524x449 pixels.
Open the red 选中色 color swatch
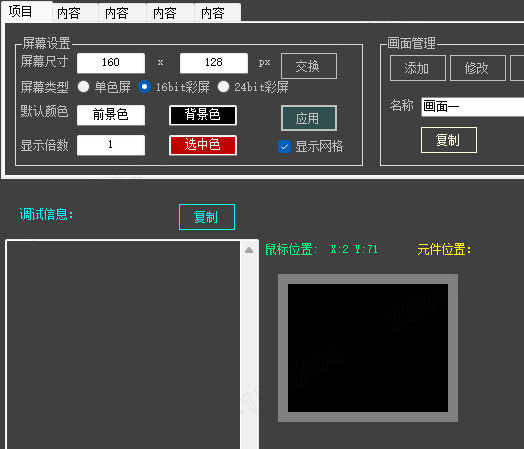(203, 145)
